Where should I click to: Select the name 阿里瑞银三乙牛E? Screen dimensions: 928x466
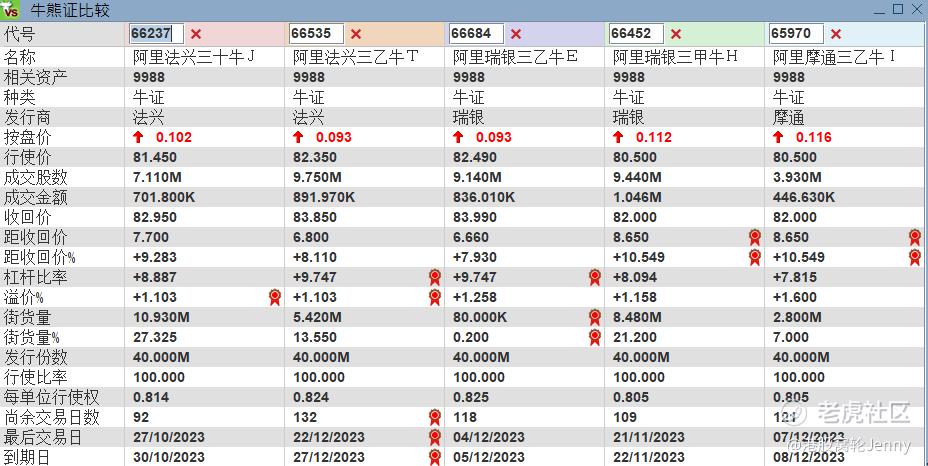click(515, 57)
